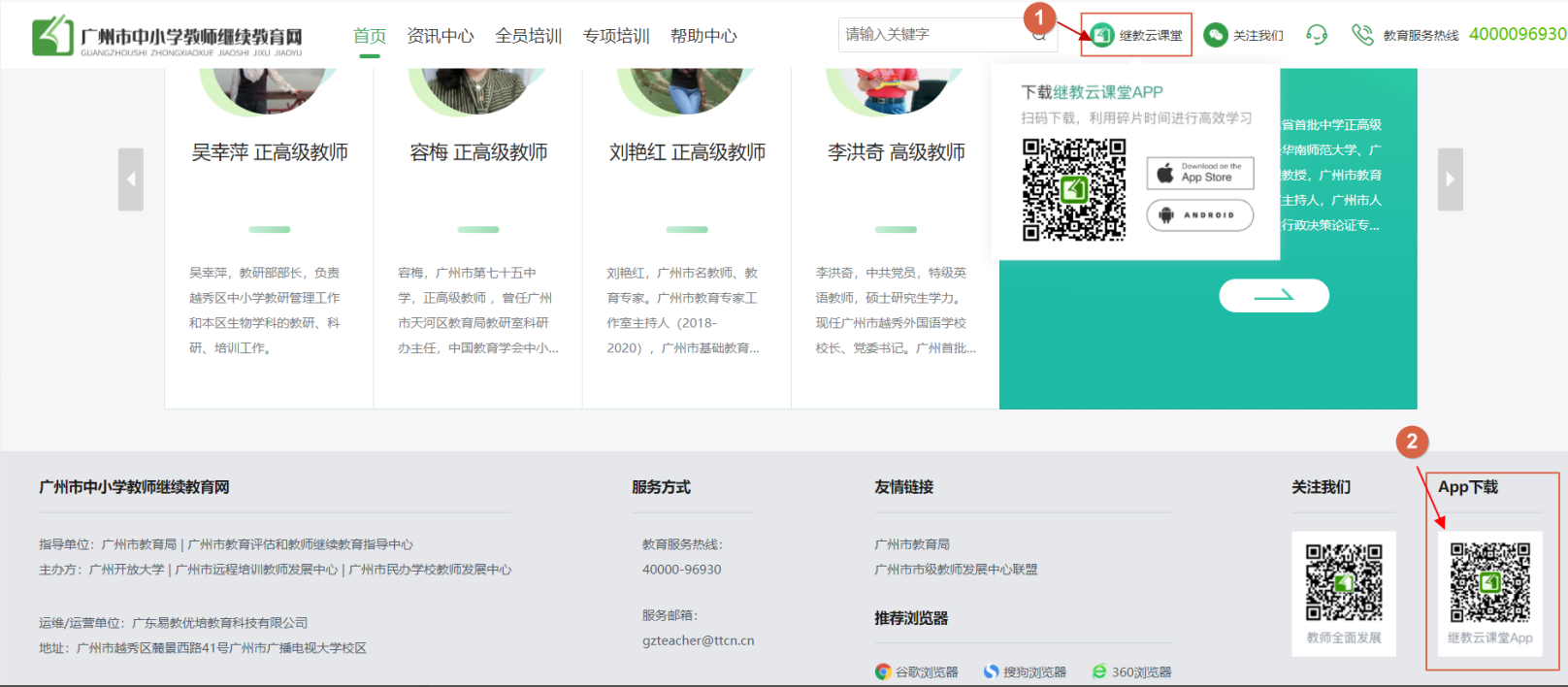The height and width of the screenshot is (687, 1568).
Task: Click the 推荐浏览器 heading
Action: pos(911,618)
